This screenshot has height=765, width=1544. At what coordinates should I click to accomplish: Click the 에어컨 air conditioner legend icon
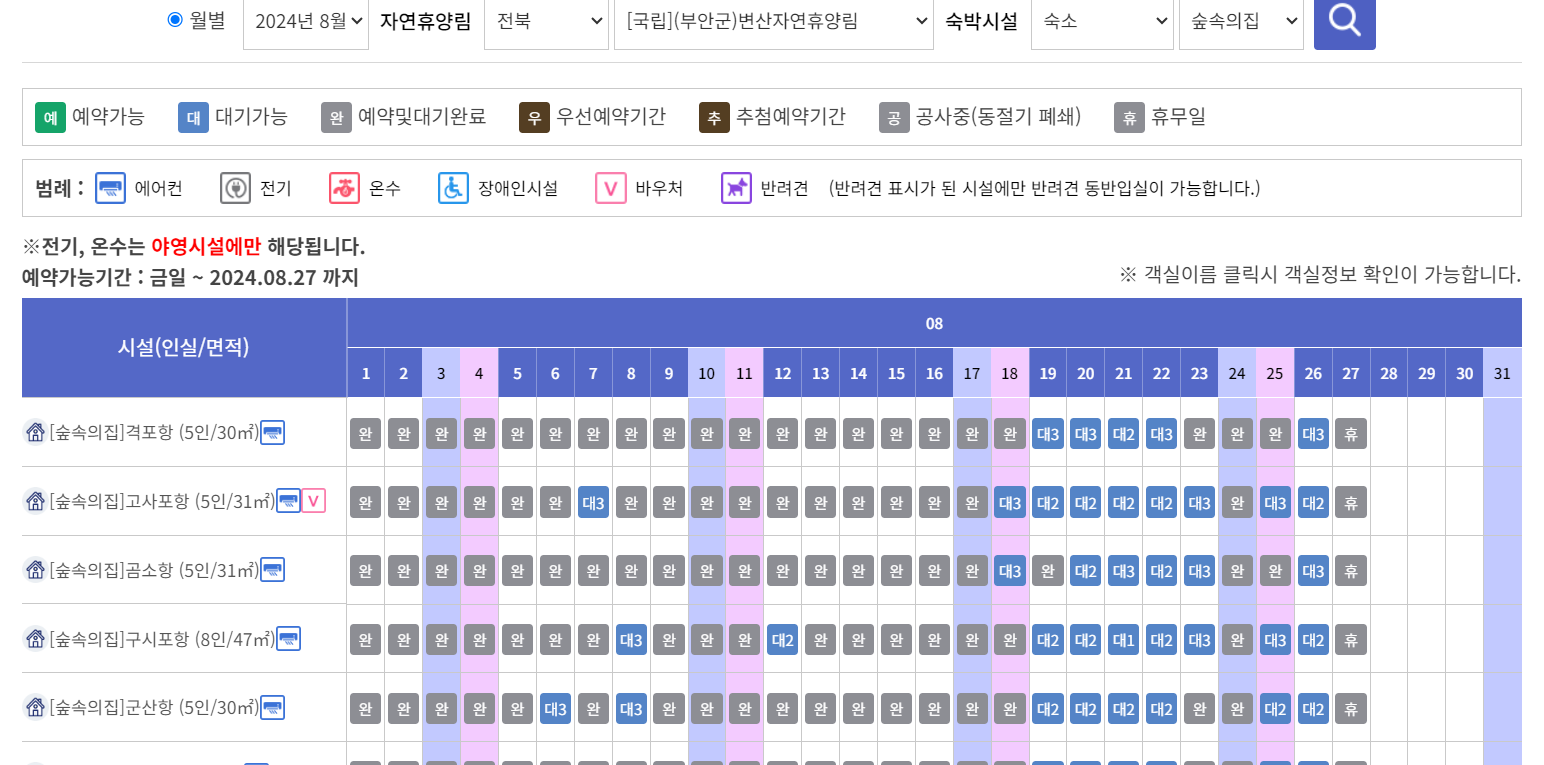tap(110, 188)
